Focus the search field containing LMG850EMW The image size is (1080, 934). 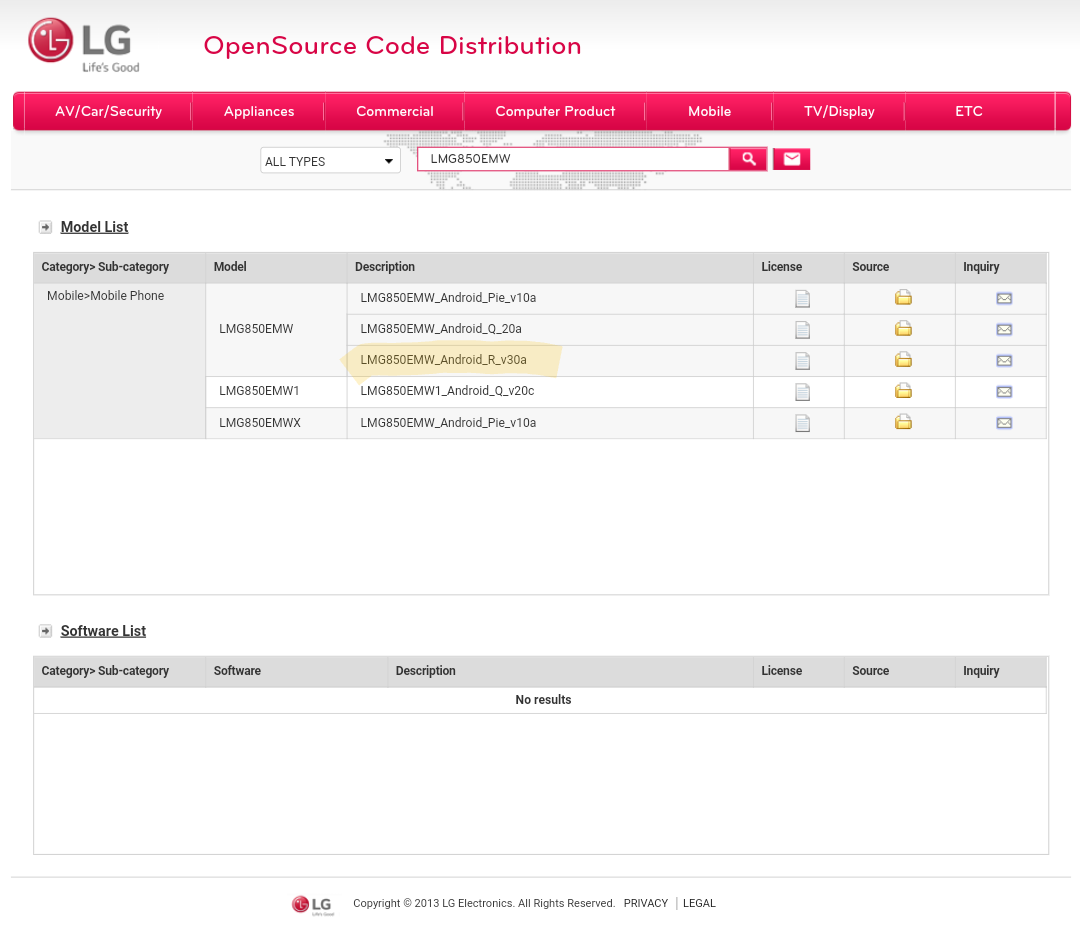[x=573, y=159]
